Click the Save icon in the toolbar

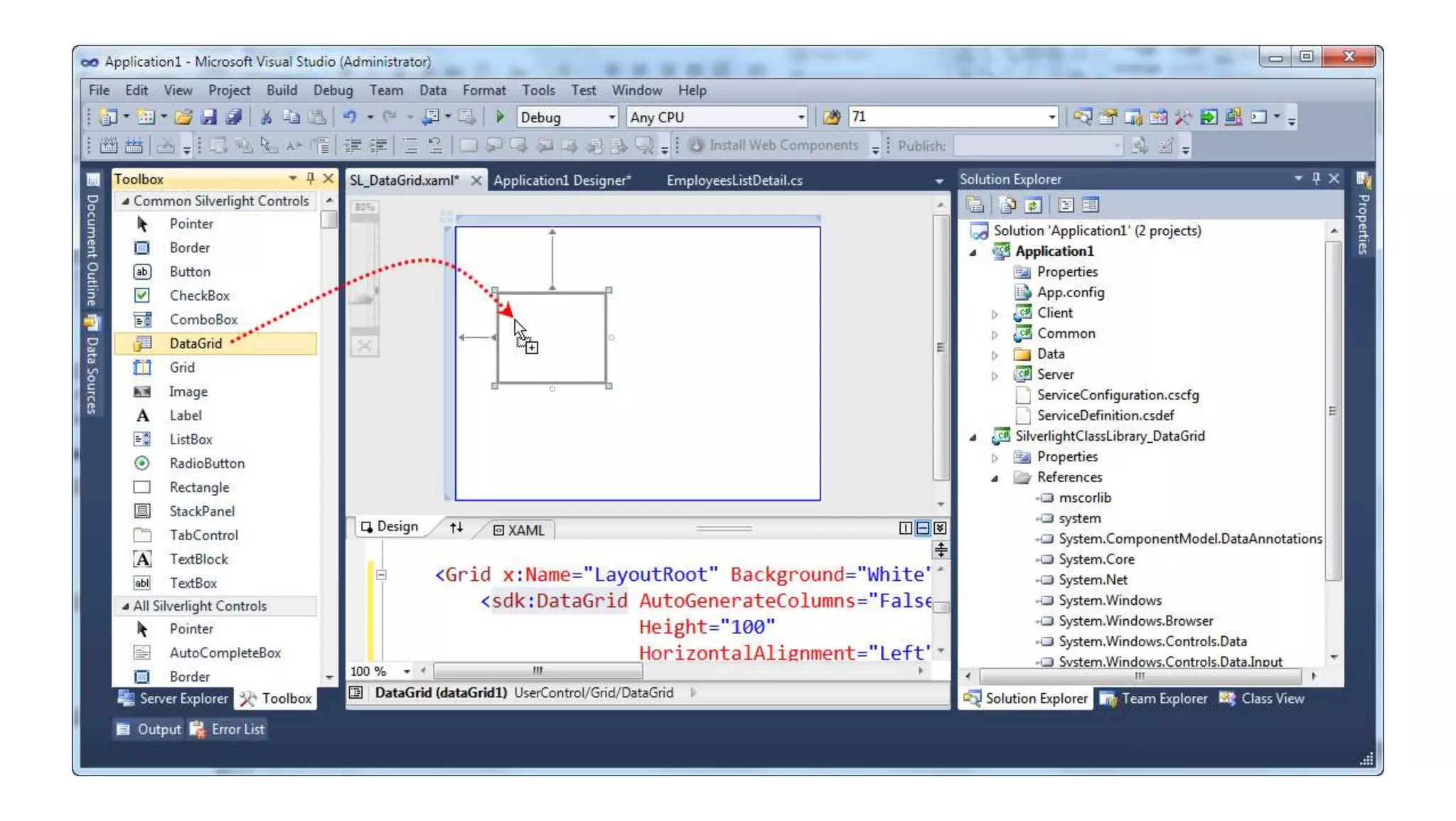coord(208,117)
